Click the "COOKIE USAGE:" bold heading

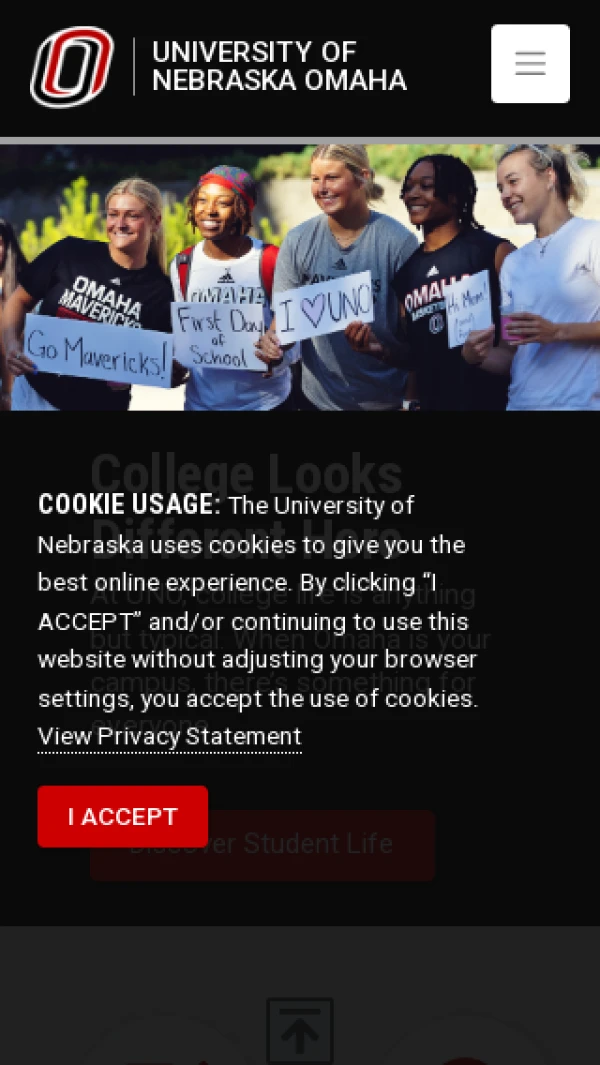point(129,505)
